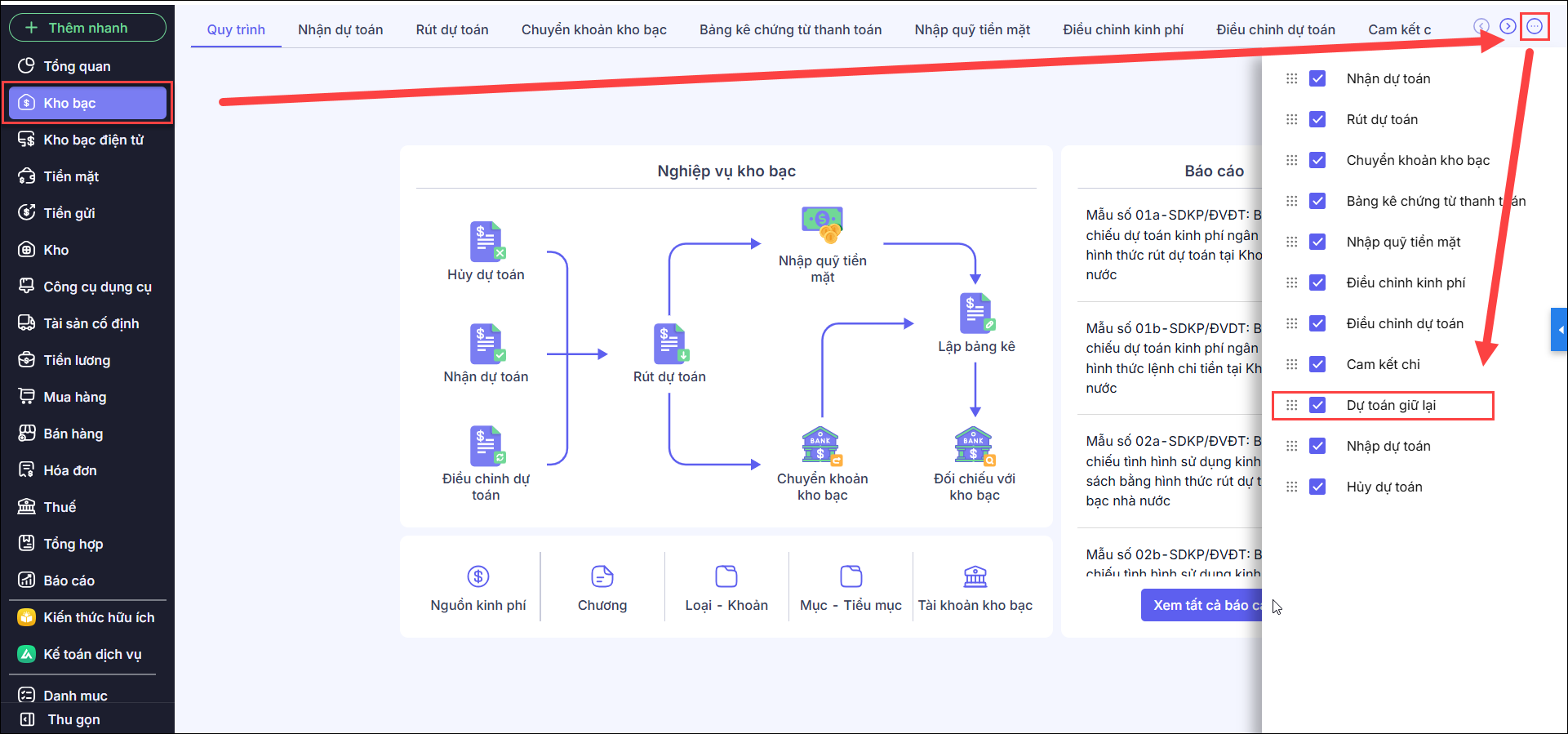This screenshot has width=1568, height=734.
Task: Click the Thêm nhanh button
Action: point(87,28)
